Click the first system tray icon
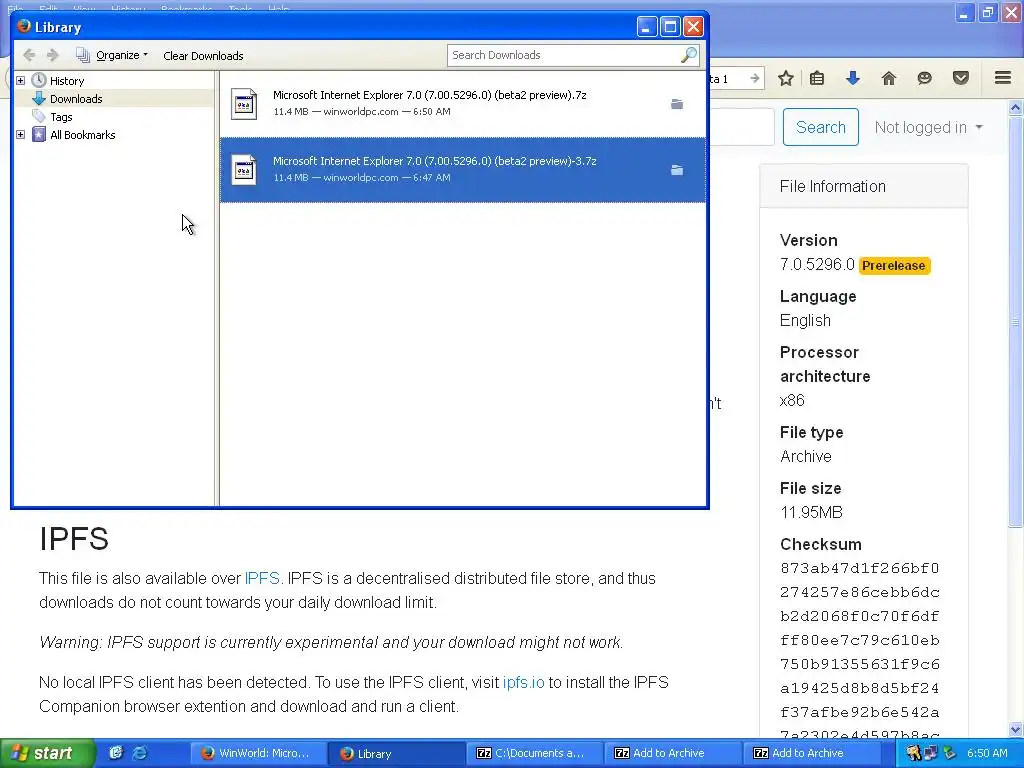The image size is (1024, 768). pyautogui.click(x=913, y=754)
